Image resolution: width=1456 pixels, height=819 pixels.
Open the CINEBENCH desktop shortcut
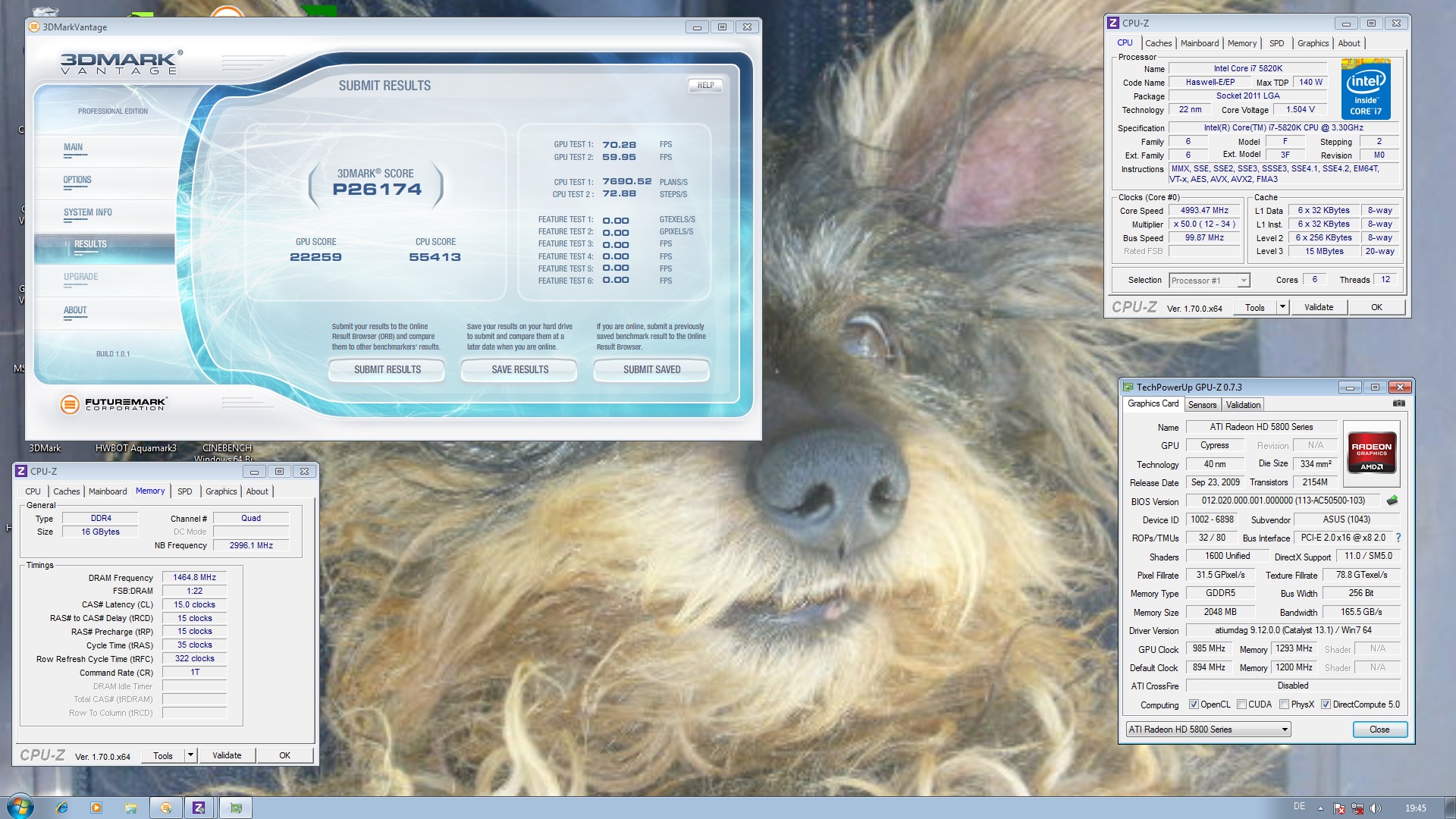227,453
